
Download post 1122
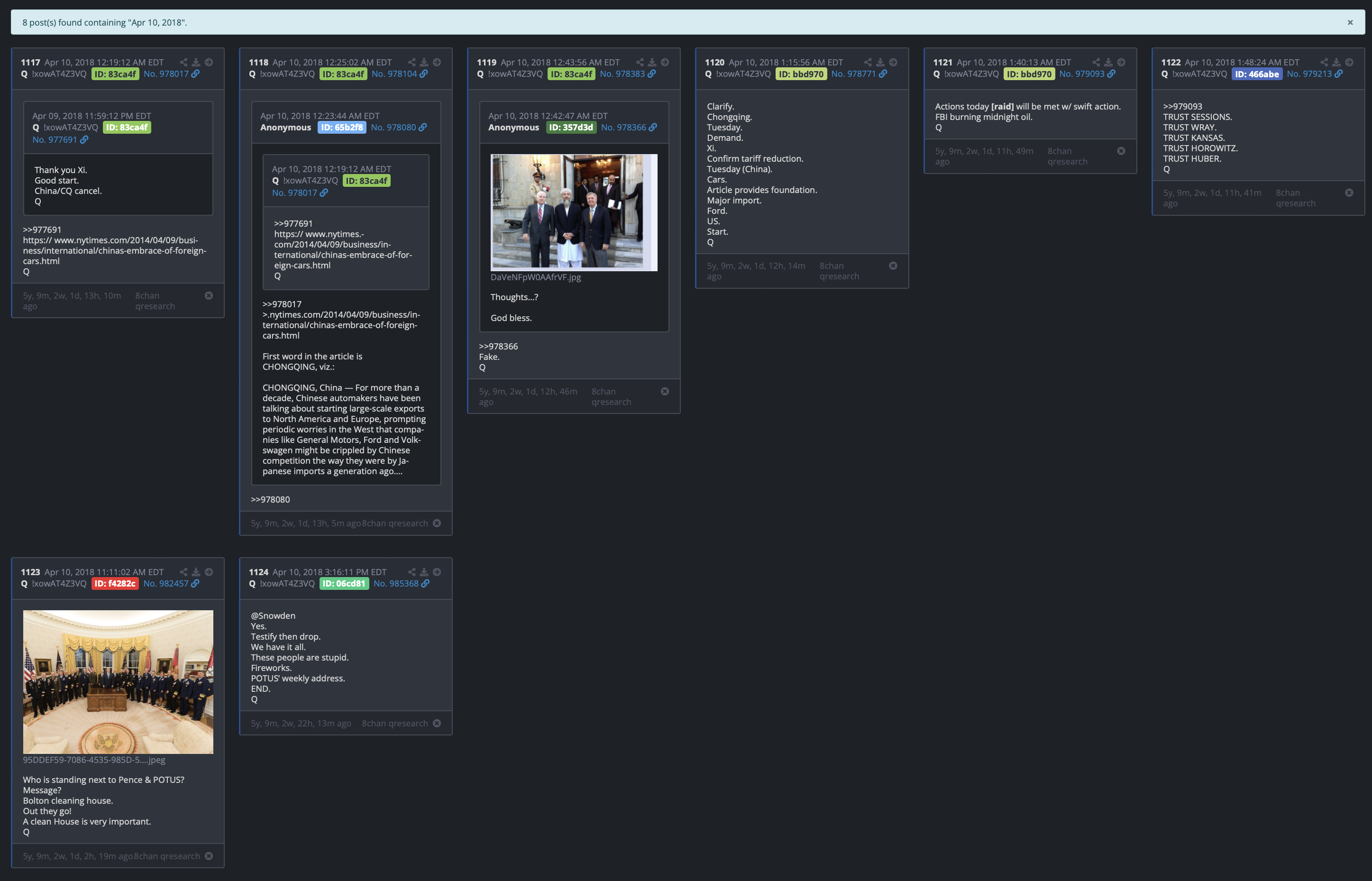pyautogui.click(x=1337, y=63)
